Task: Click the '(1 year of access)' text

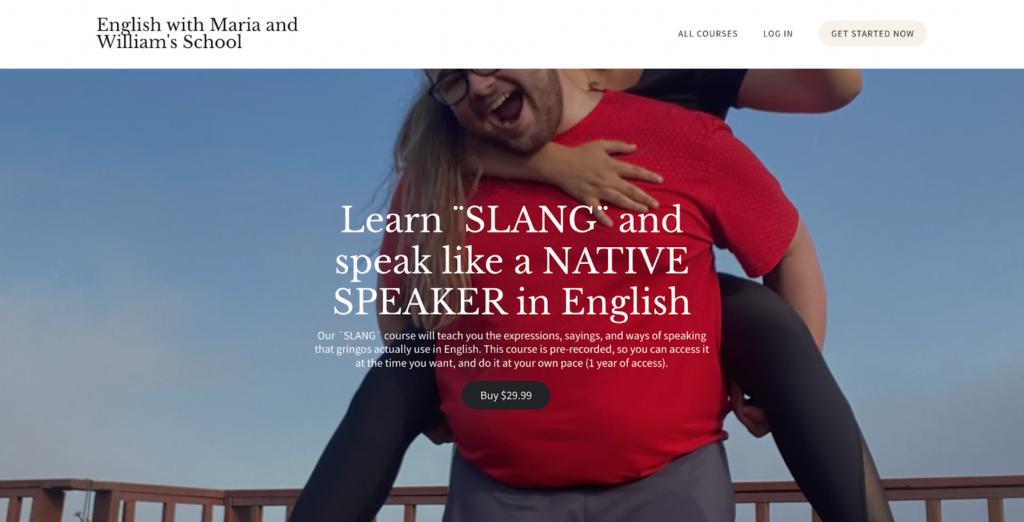Action: (x=627, y=363)
